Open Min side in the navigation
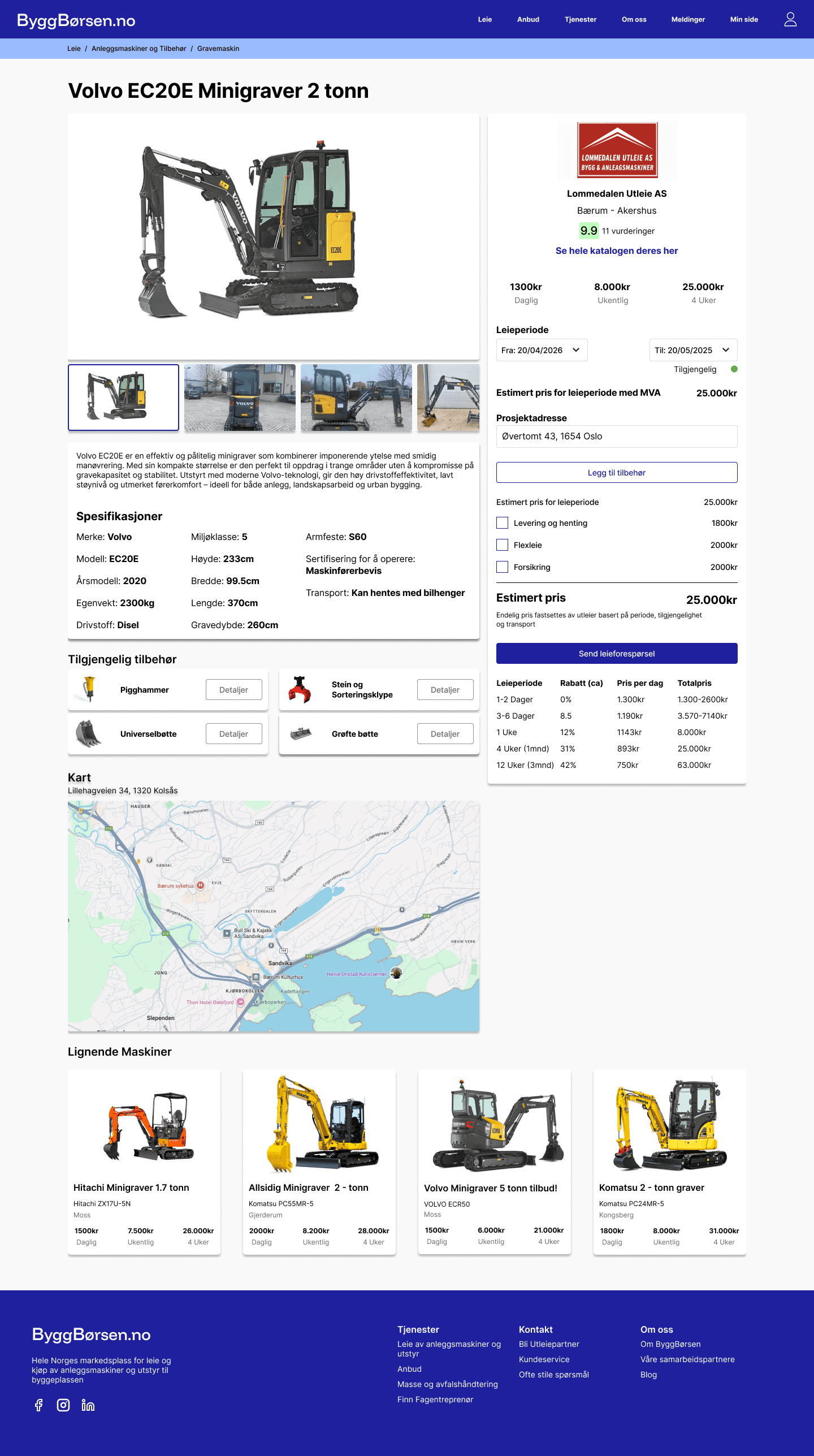This screenshot has height=1456, width=814. [744, 19]
